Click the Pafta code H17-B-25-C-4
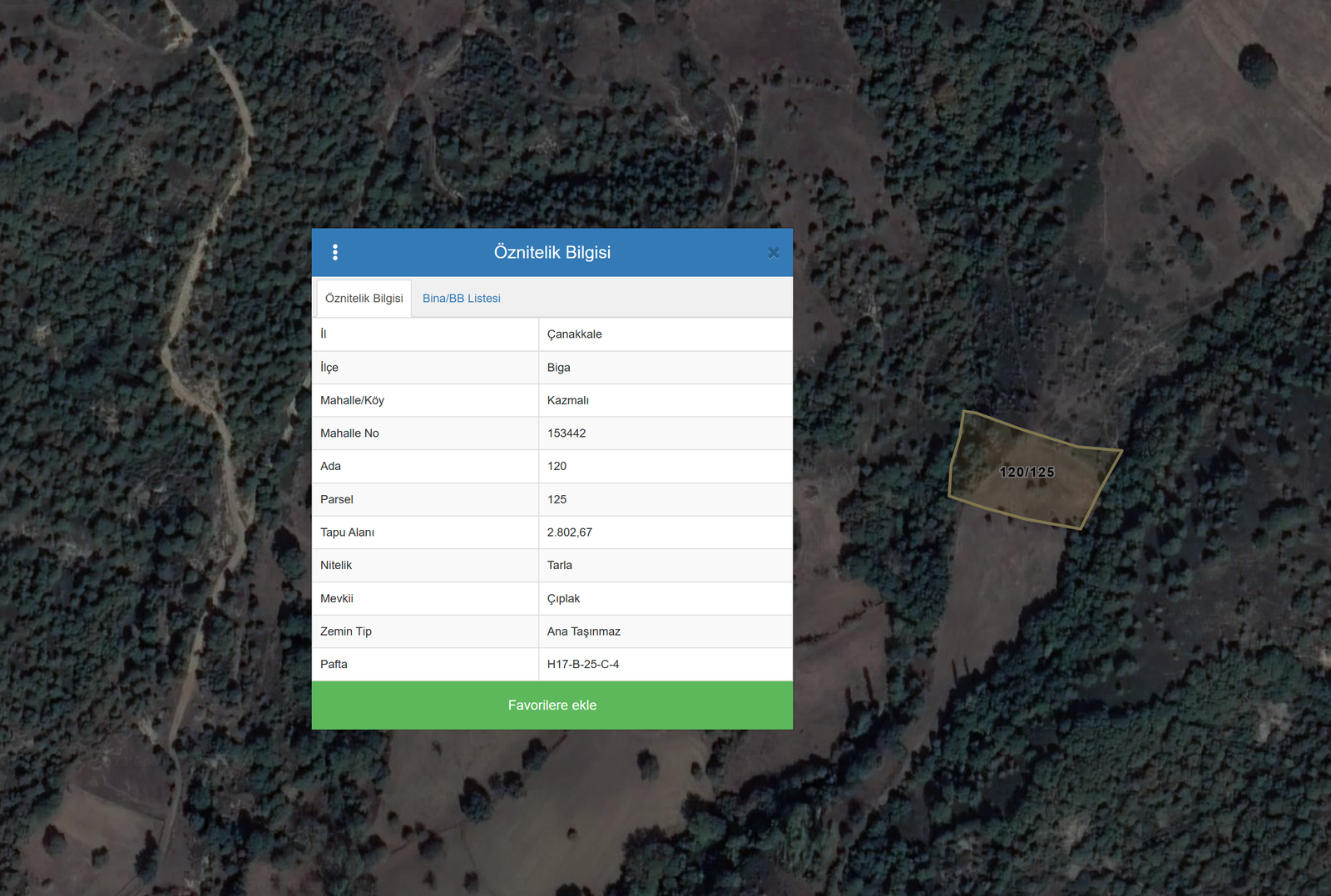The height and width of the screenshot is (896, 1331). (x=583, y=664)
